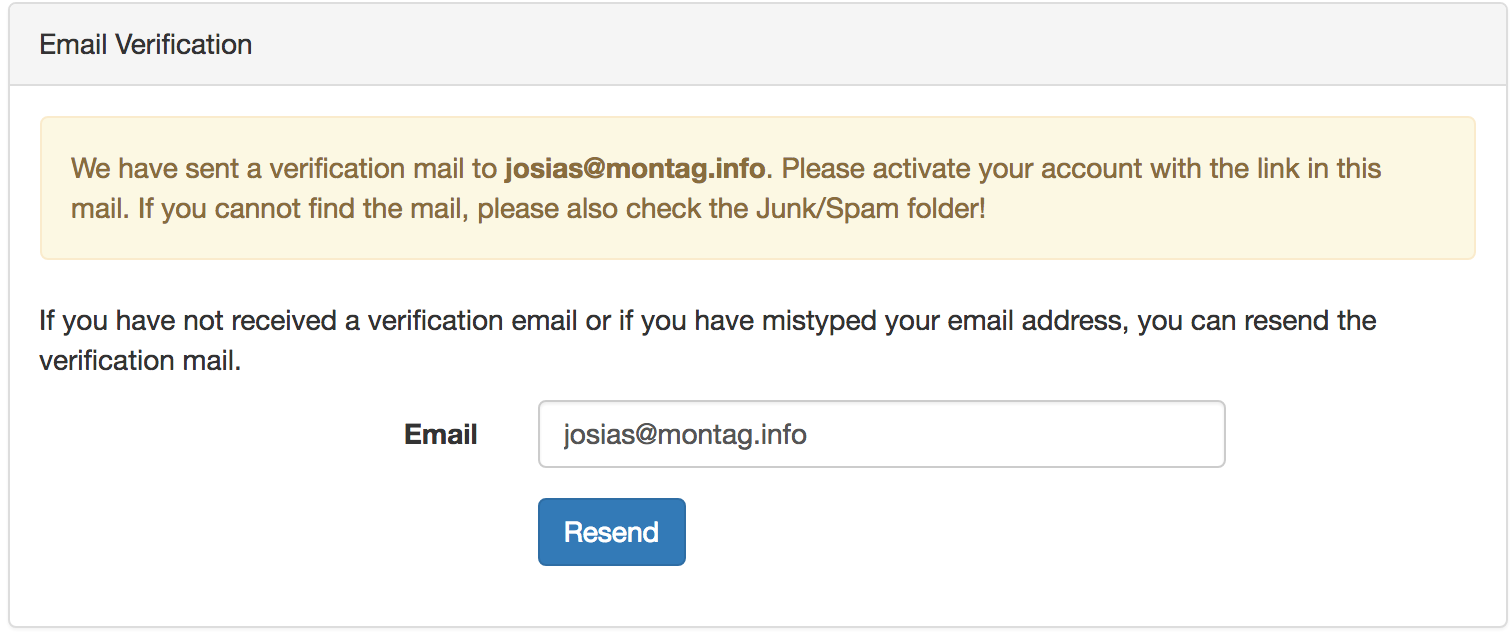Viewport: 1512px width, 634px height.
Task: Click 'Please activate your account' sentence
Action: [x=960, y=168]
